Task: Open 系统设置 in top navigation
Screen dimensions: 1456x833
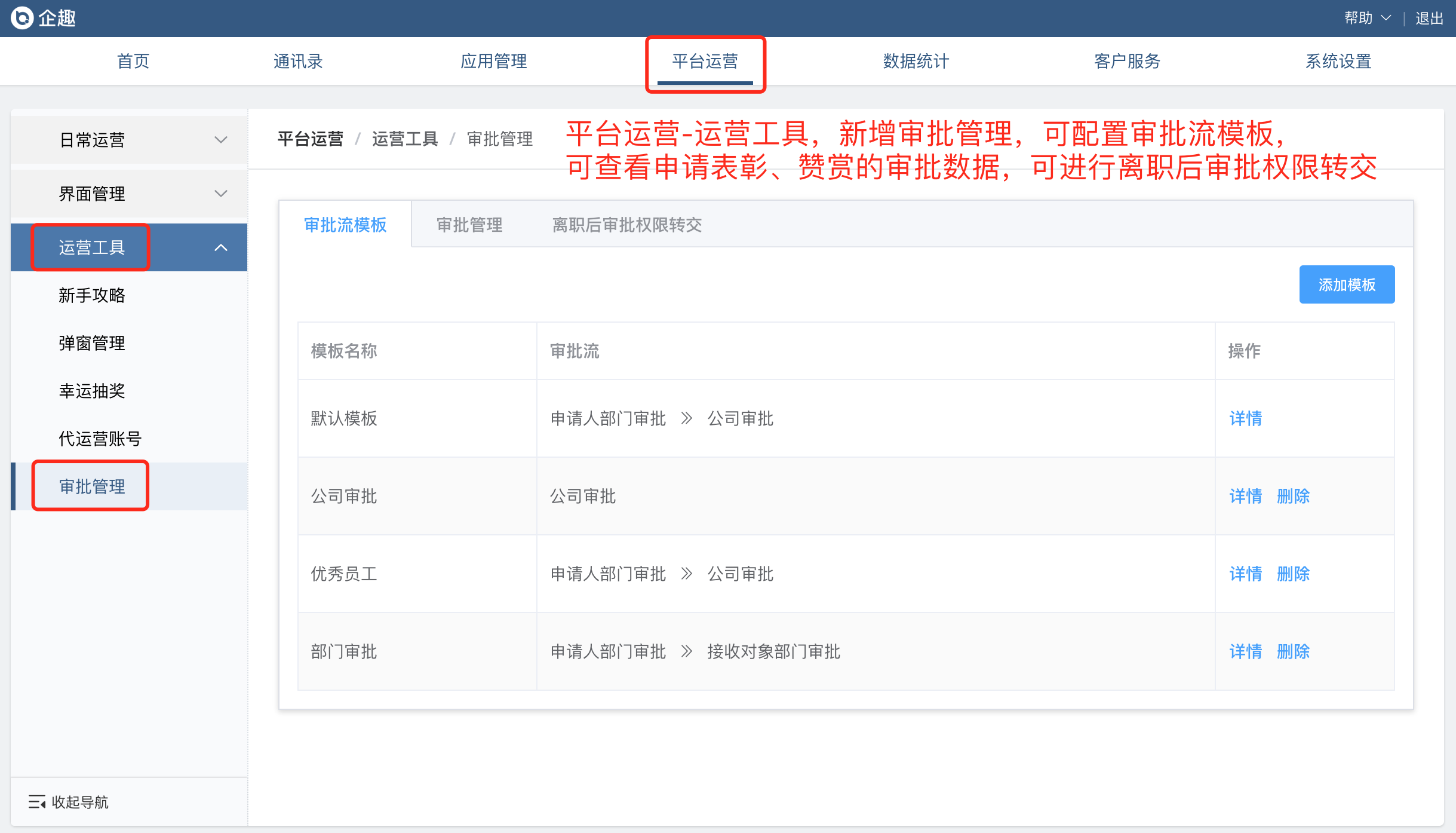Action: pos(1338,61)
